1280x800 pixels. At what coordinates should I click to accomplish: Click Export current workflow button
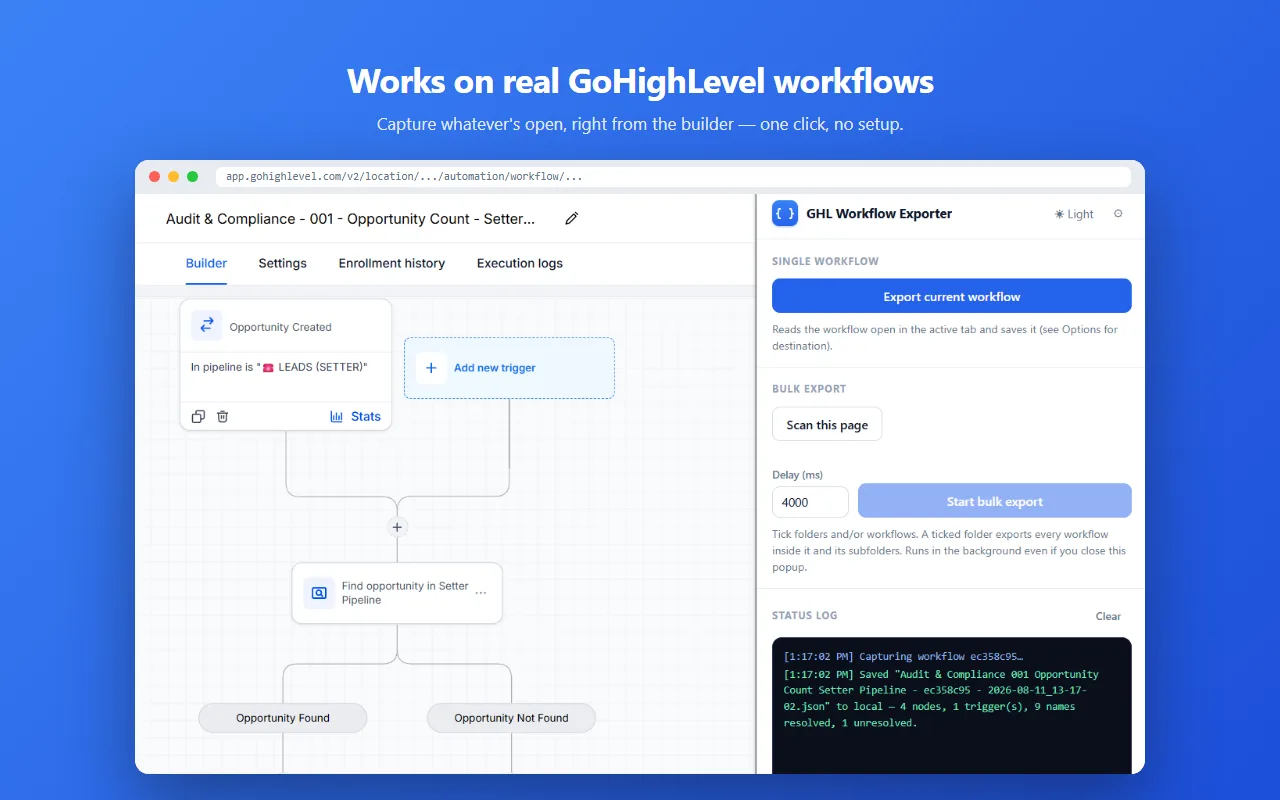point(952,296)
